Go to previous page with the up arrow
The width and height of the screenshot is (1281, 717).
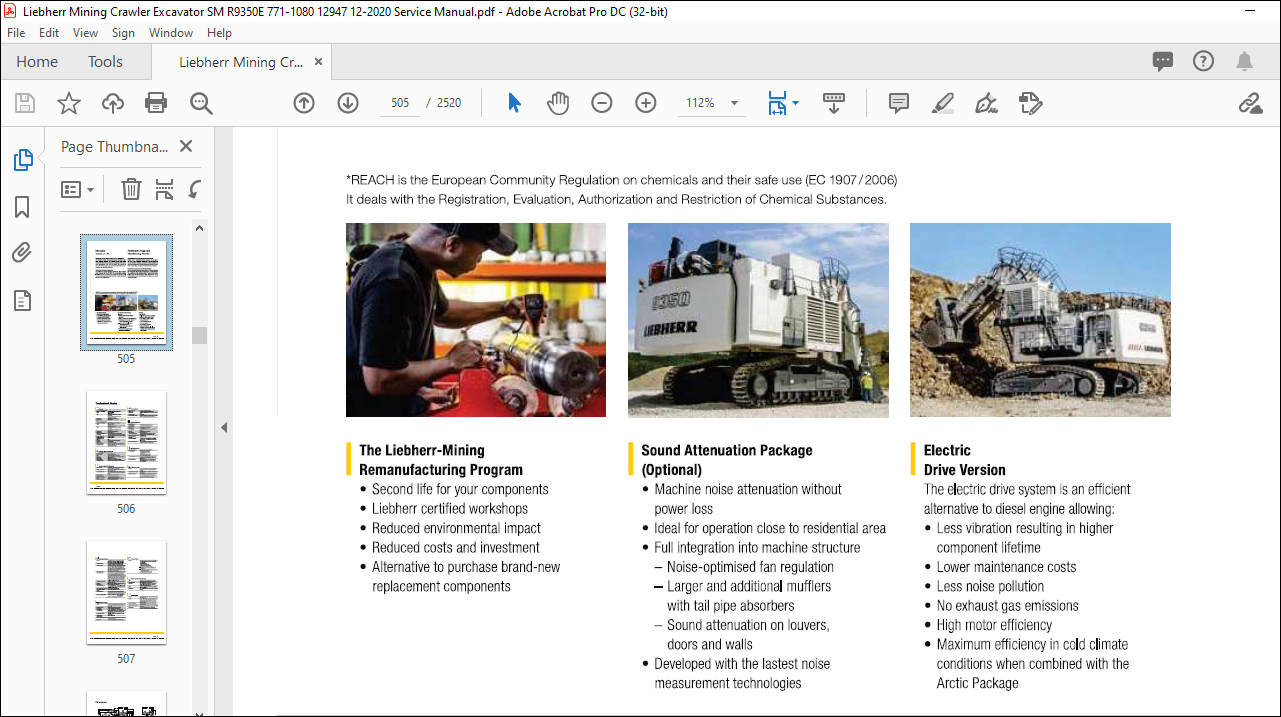pyautogui.click(x=304, y=103)
